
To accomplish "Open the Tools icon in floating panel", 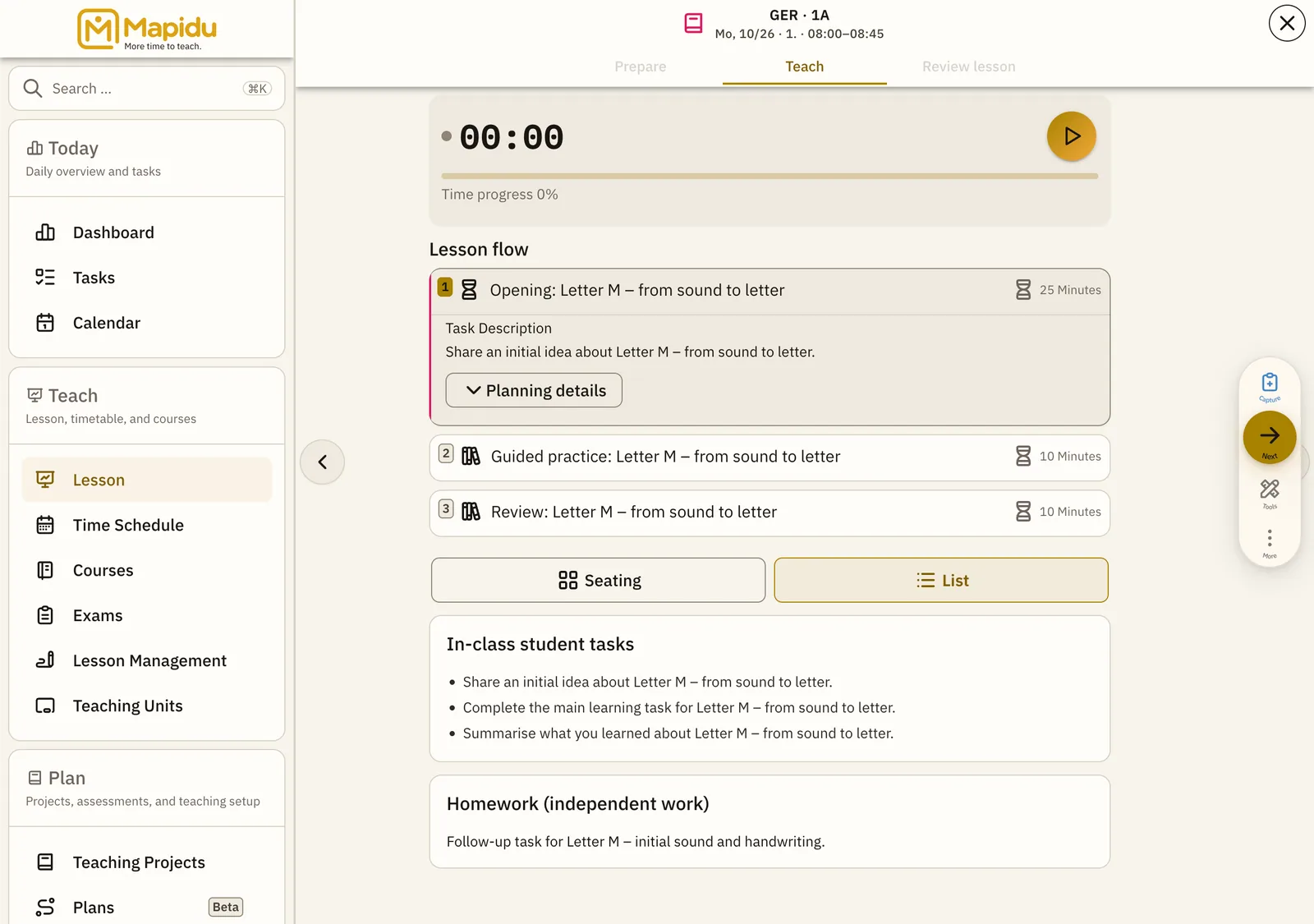I will (x=1270, y=494).
